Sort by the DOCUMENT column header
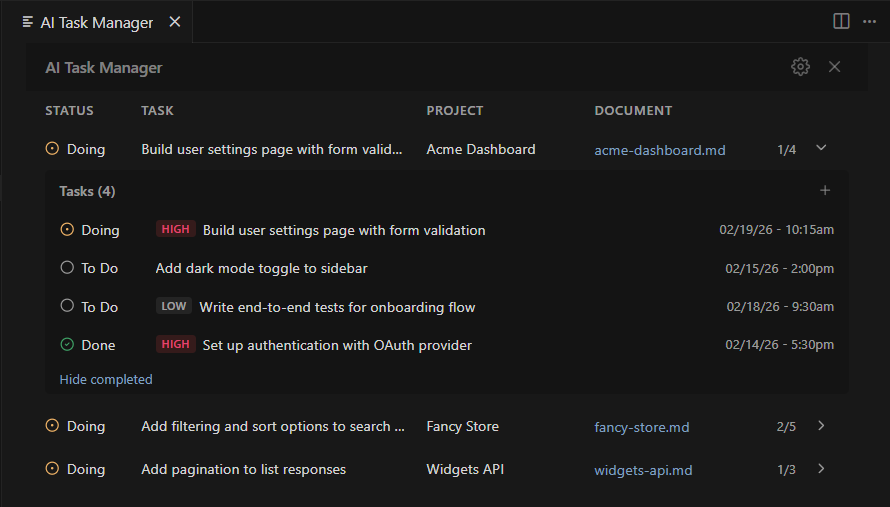The height and width of the screenshot is (507, 890). tap(633, 111)
